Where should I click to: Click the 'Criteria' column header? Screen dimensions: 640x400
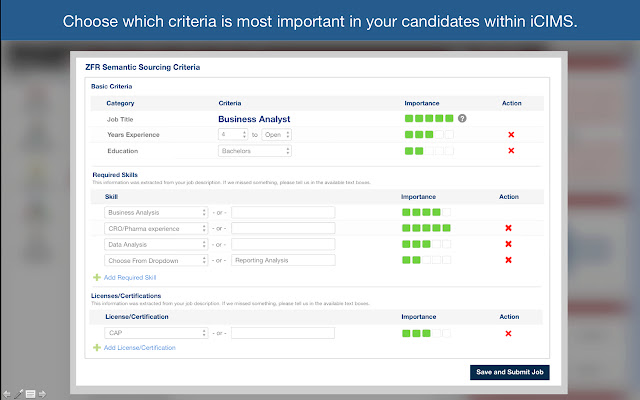pos(230,103)
